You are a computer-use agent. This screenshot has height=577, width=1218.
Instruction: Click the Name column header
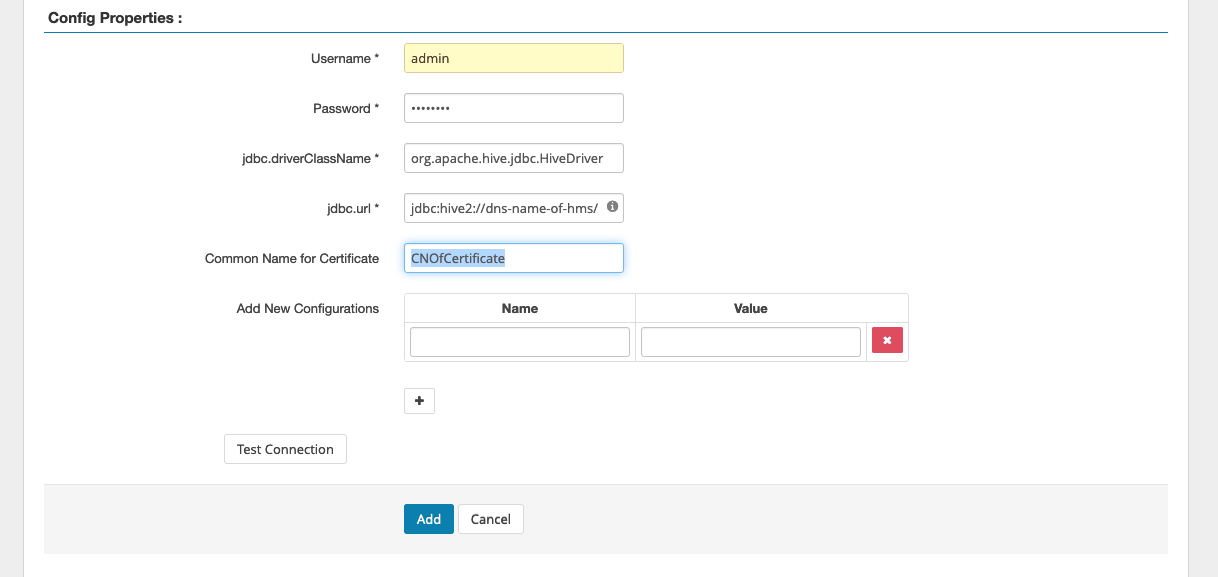pos(519,307)
